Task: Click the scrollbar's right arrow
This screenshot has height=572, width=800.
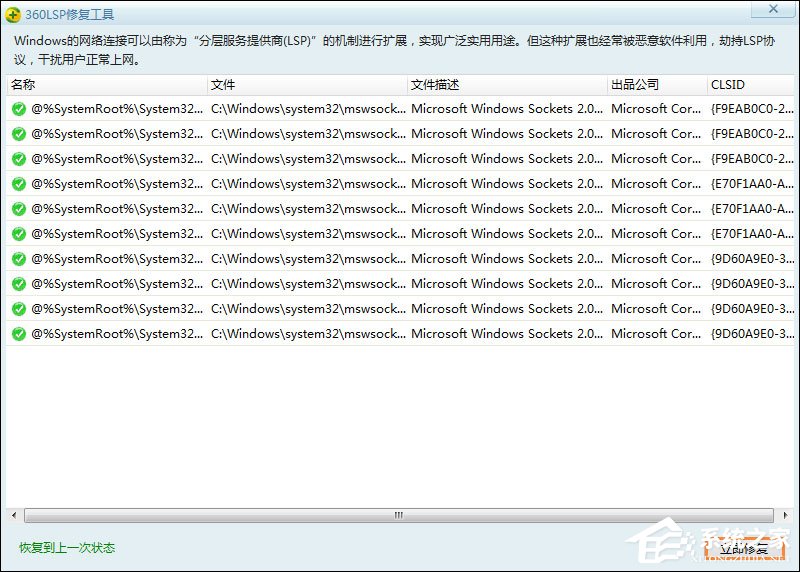Action: click(x=786, y=515)
